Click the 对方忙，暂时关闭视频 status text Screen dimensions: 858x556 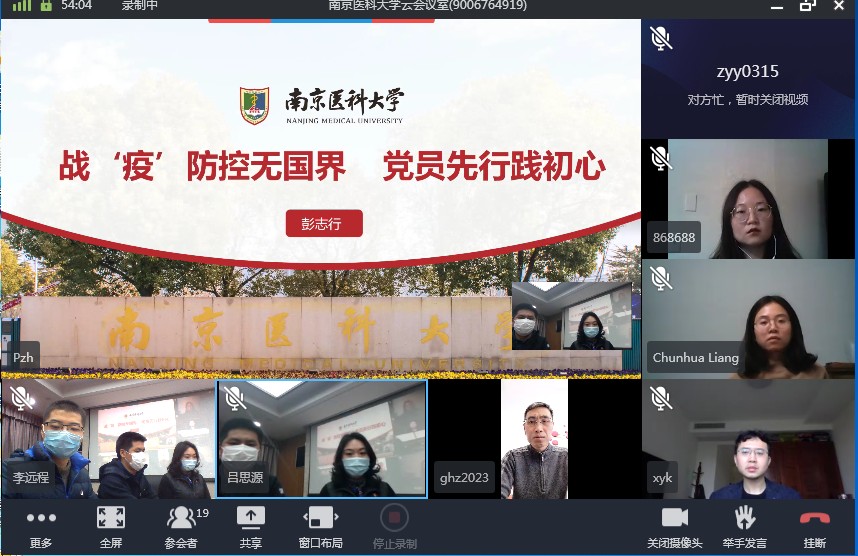(747, 100)
